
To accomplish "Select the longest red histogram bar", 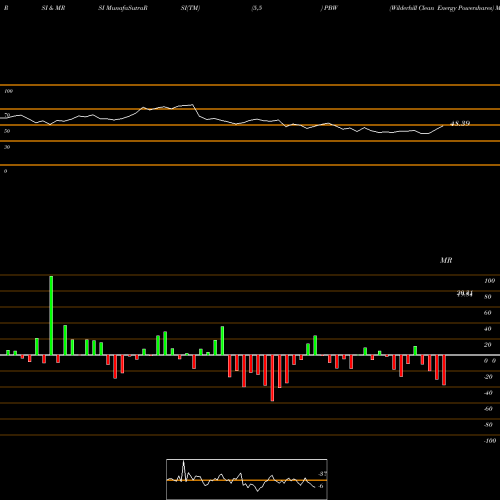I will pyautogui.click(x=272, y=378).
